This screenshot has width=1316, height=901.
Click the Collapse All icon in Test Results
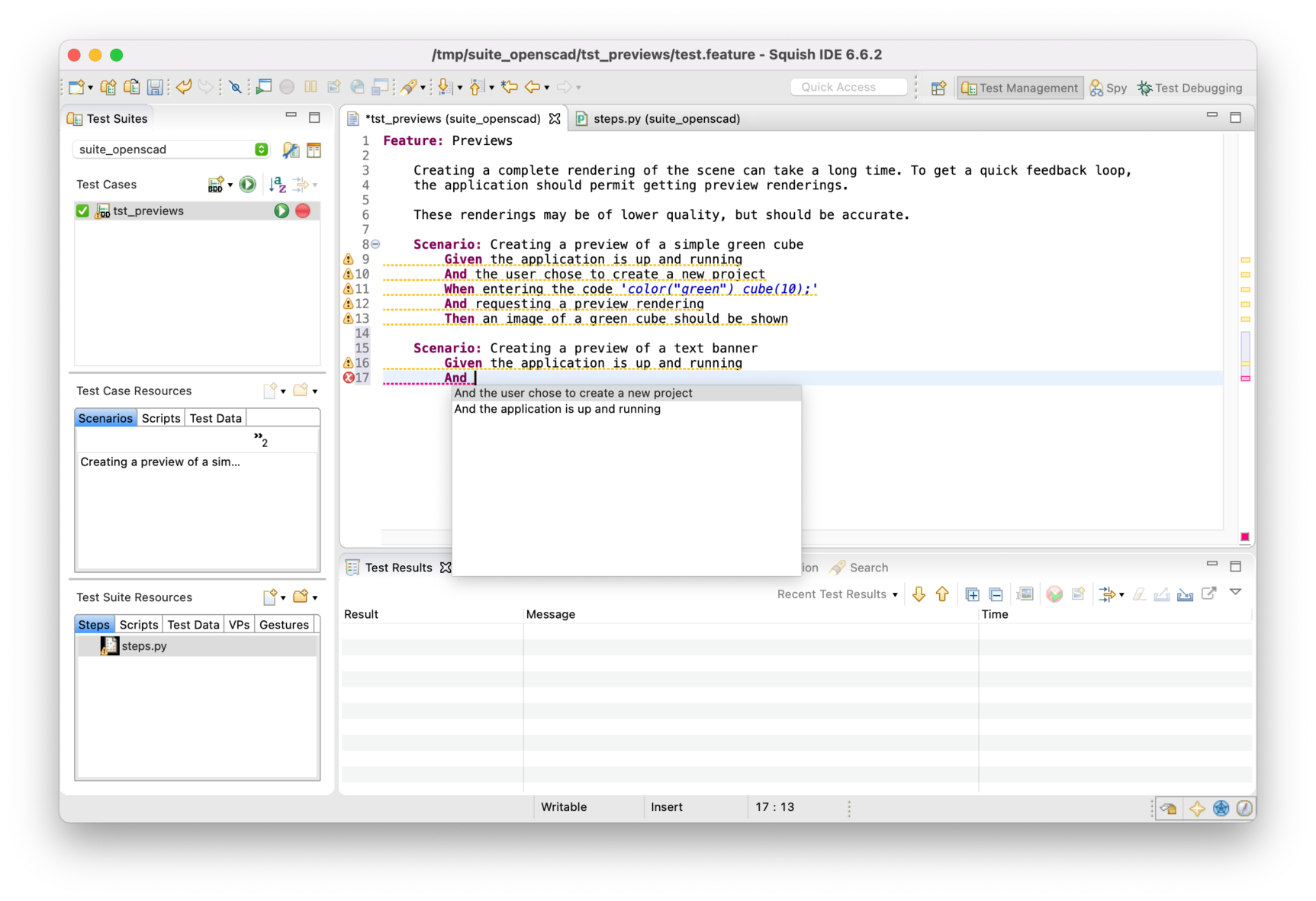(996, 594)
